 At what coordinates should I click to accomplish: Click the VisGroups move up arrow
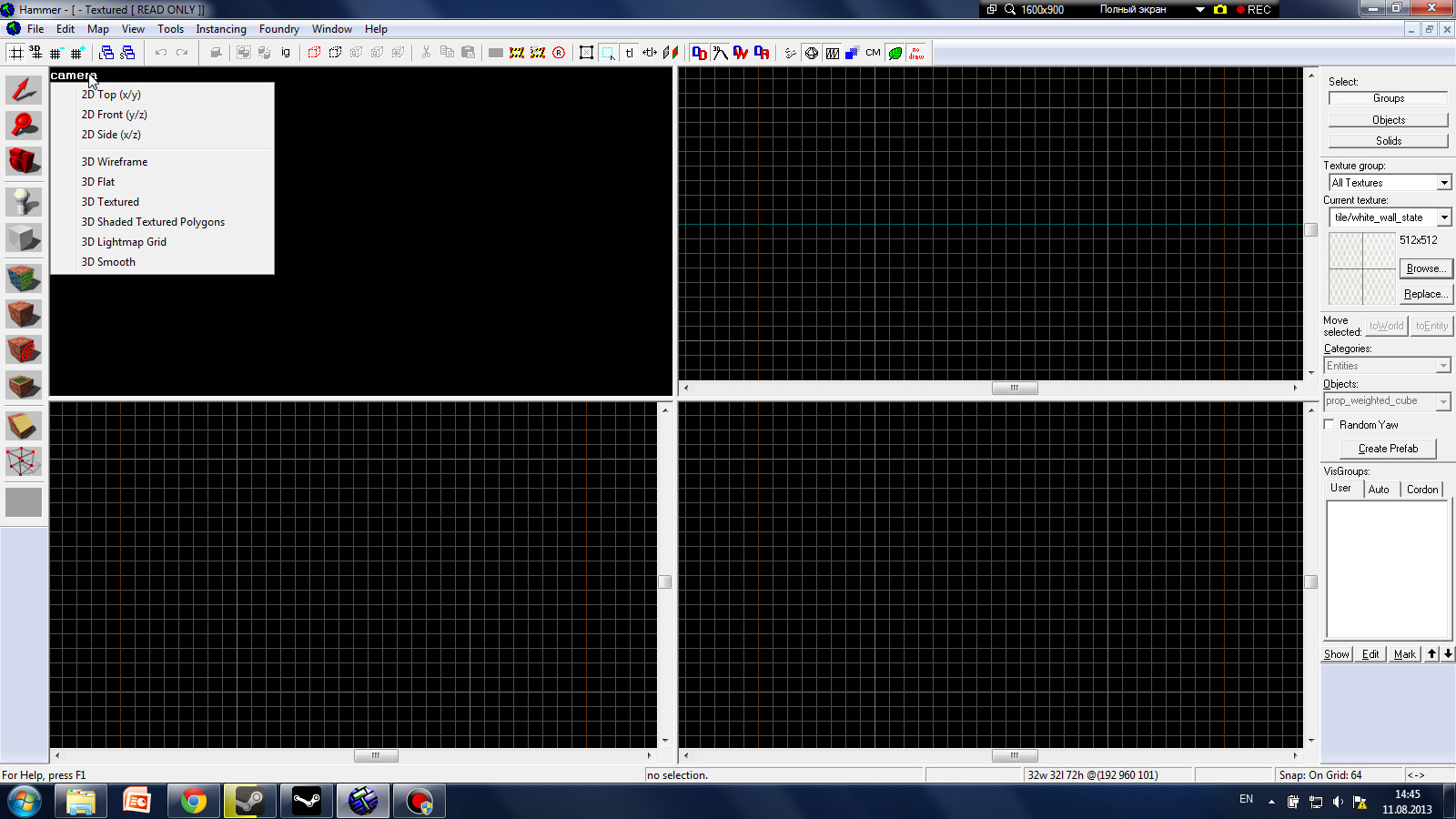pos(1432,654)
